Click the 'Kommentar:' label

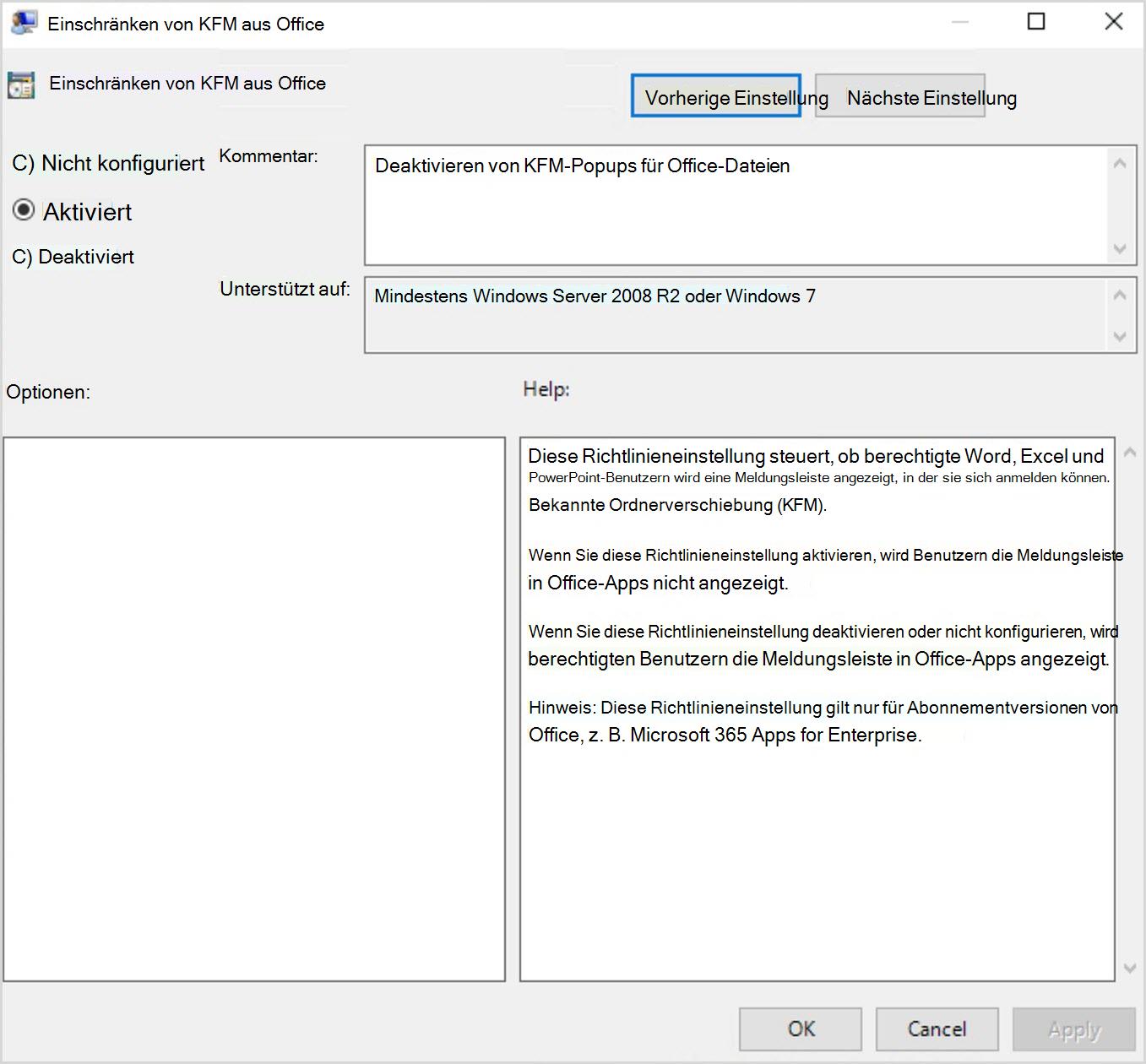(269, 156)
